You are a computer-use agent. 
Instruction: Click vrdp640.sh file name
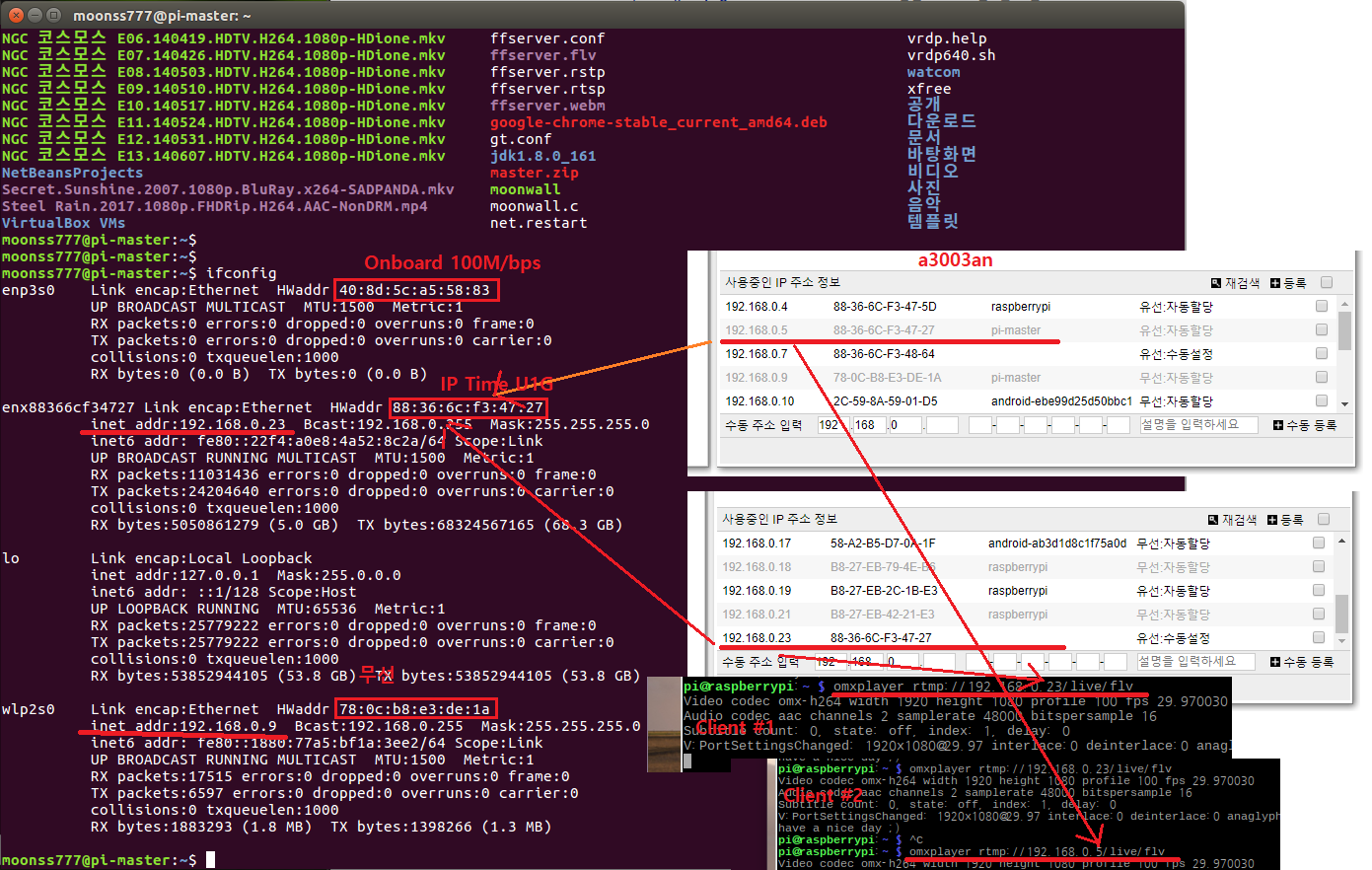click(952, 55)
